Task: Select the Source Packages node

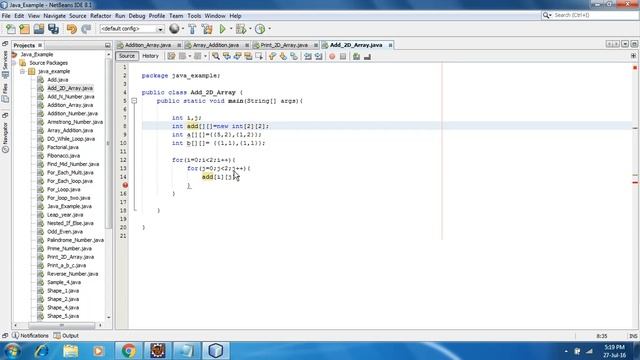Action: (49, 63)
